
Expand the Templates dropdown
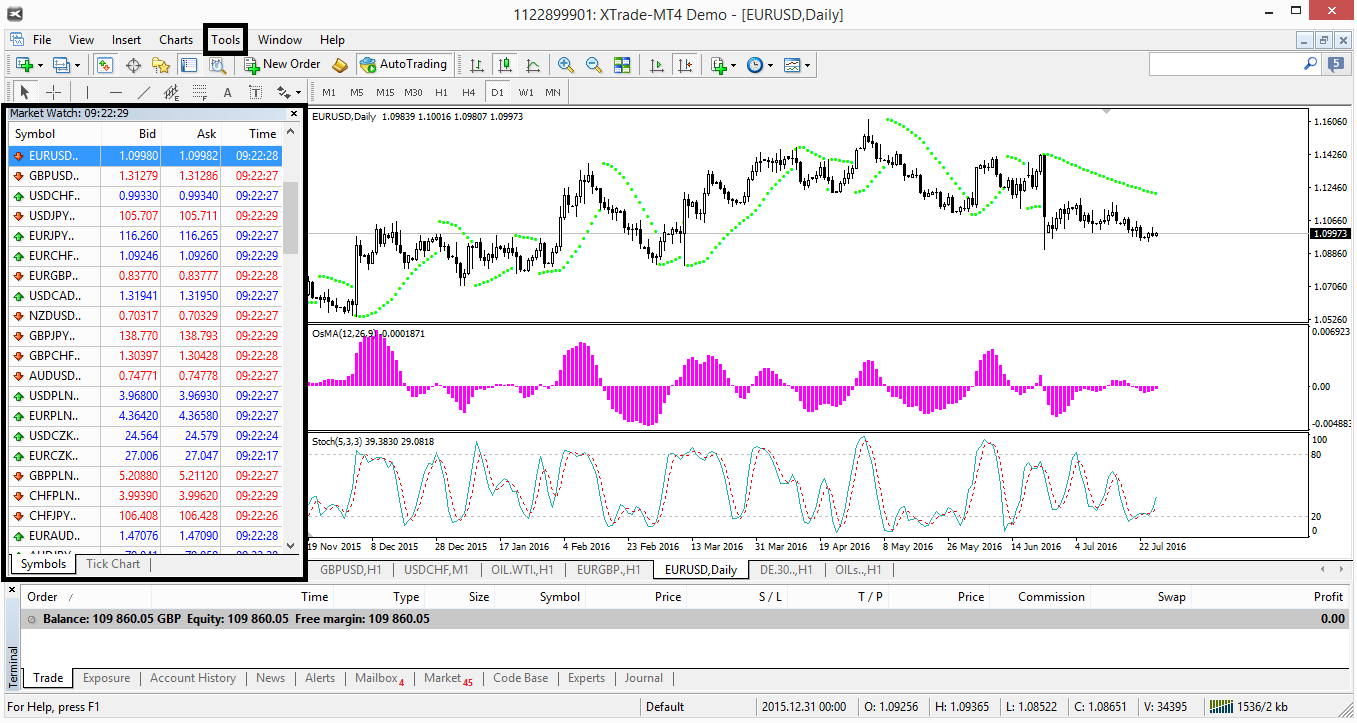[x=807, y=65]
